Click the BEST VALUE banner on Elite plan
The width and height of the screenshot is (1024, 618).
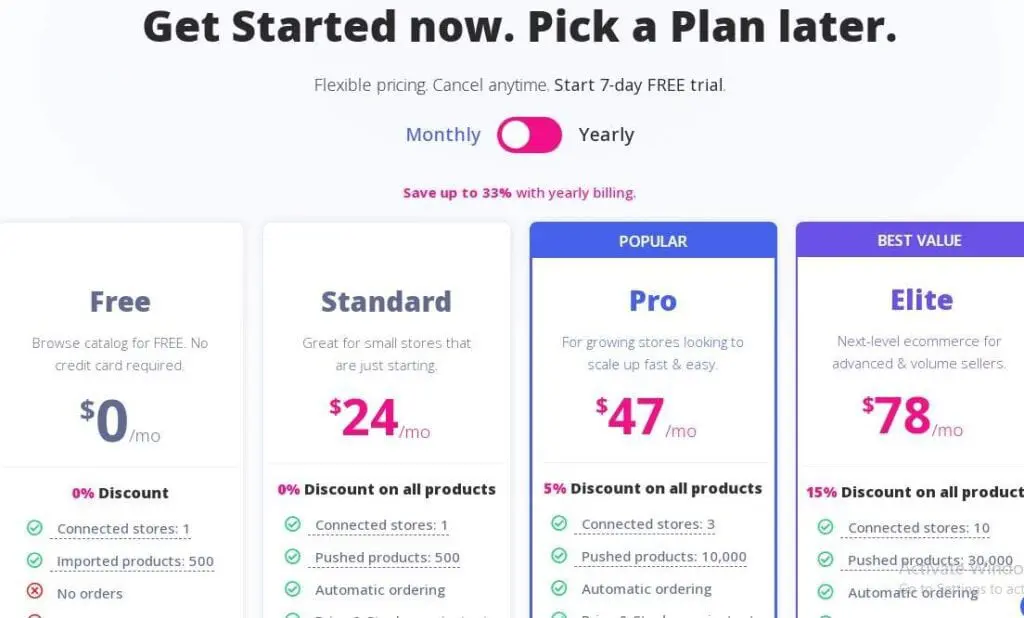919,240
